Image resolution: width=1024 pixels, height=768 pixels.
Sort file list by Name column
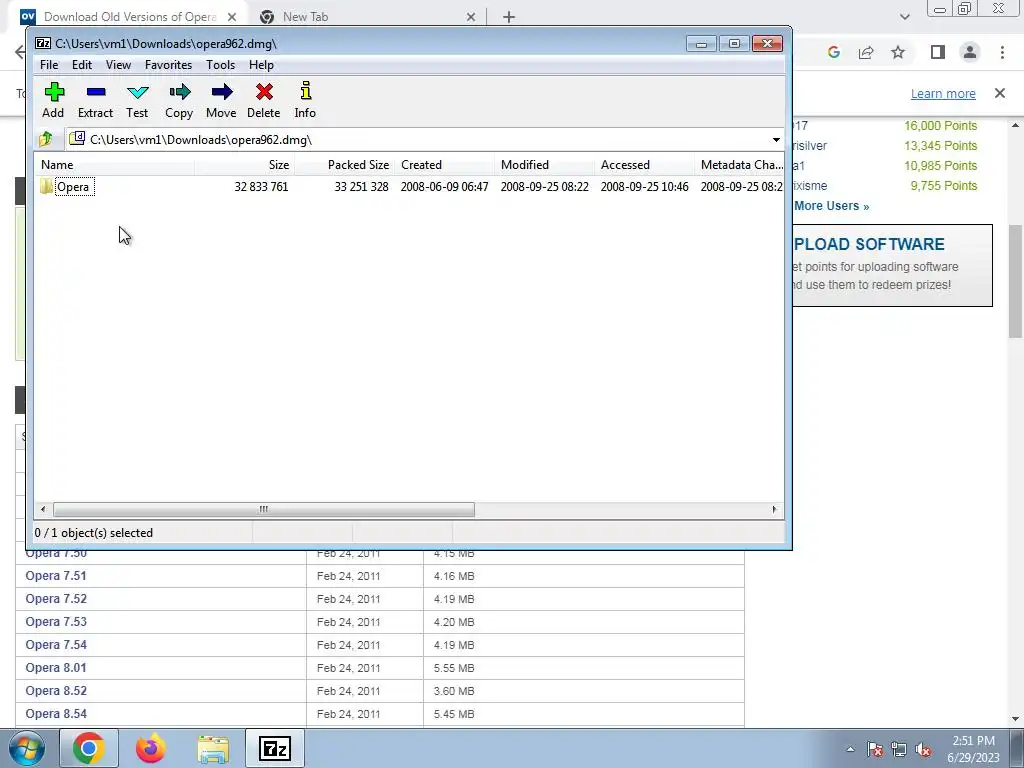click(x=115, y=165)
